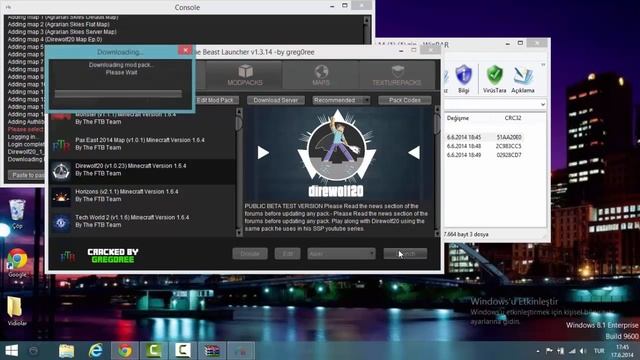Close the Downloading dialog

(185, 50)
